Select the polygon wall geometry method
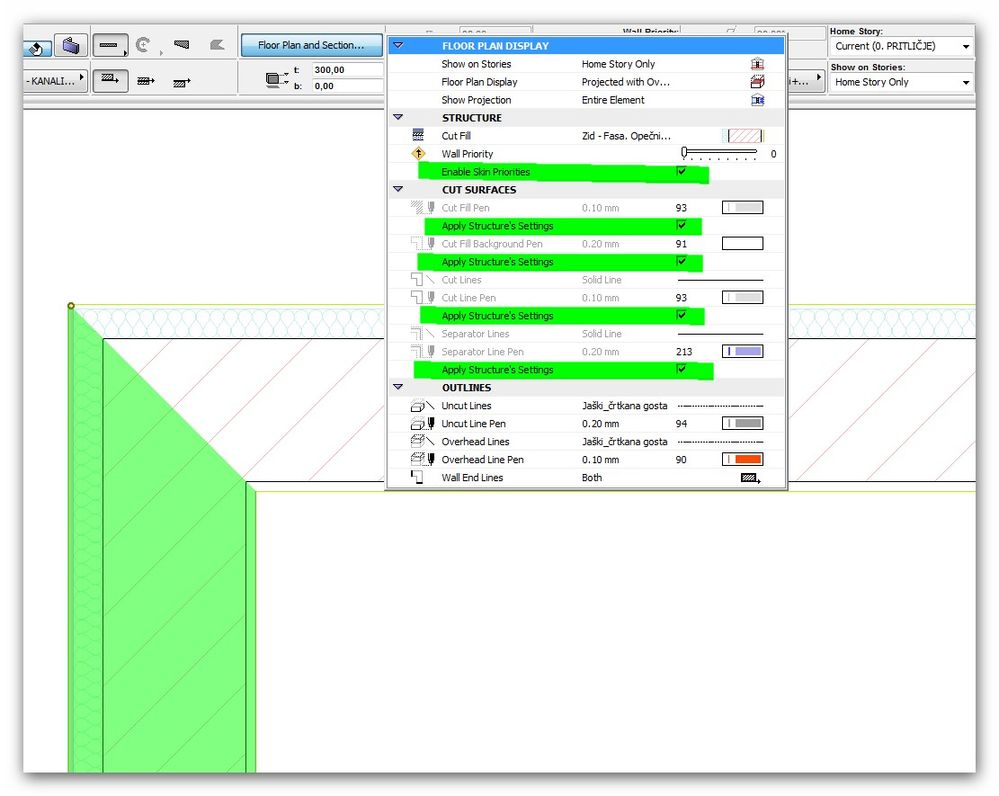Image resolution: width=999 pixels, height=796 pixels. point(218,44)
